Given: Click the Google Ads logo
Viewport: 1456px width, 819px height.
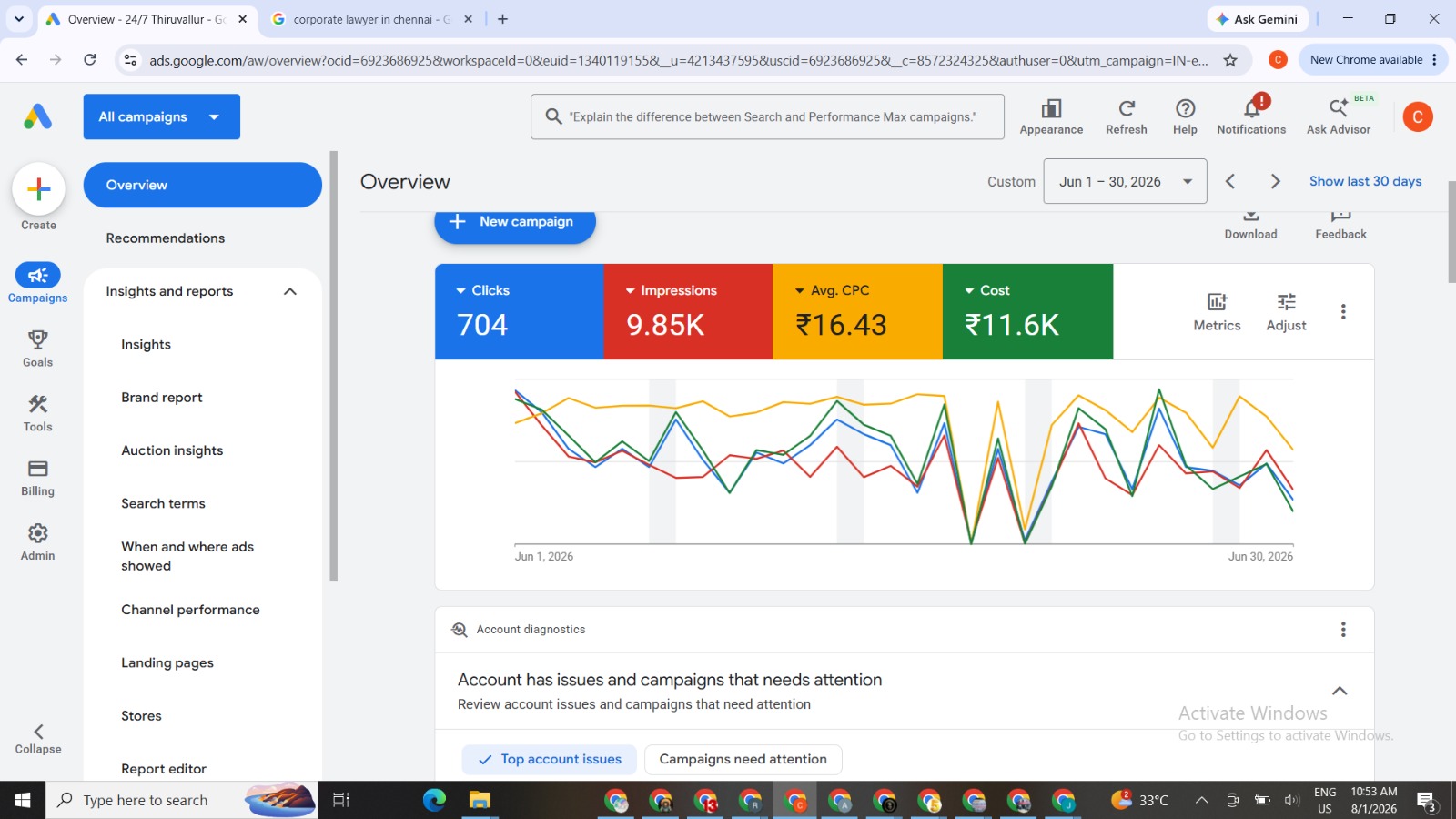Looking at the screenshot, I should (x=38, y=116).
